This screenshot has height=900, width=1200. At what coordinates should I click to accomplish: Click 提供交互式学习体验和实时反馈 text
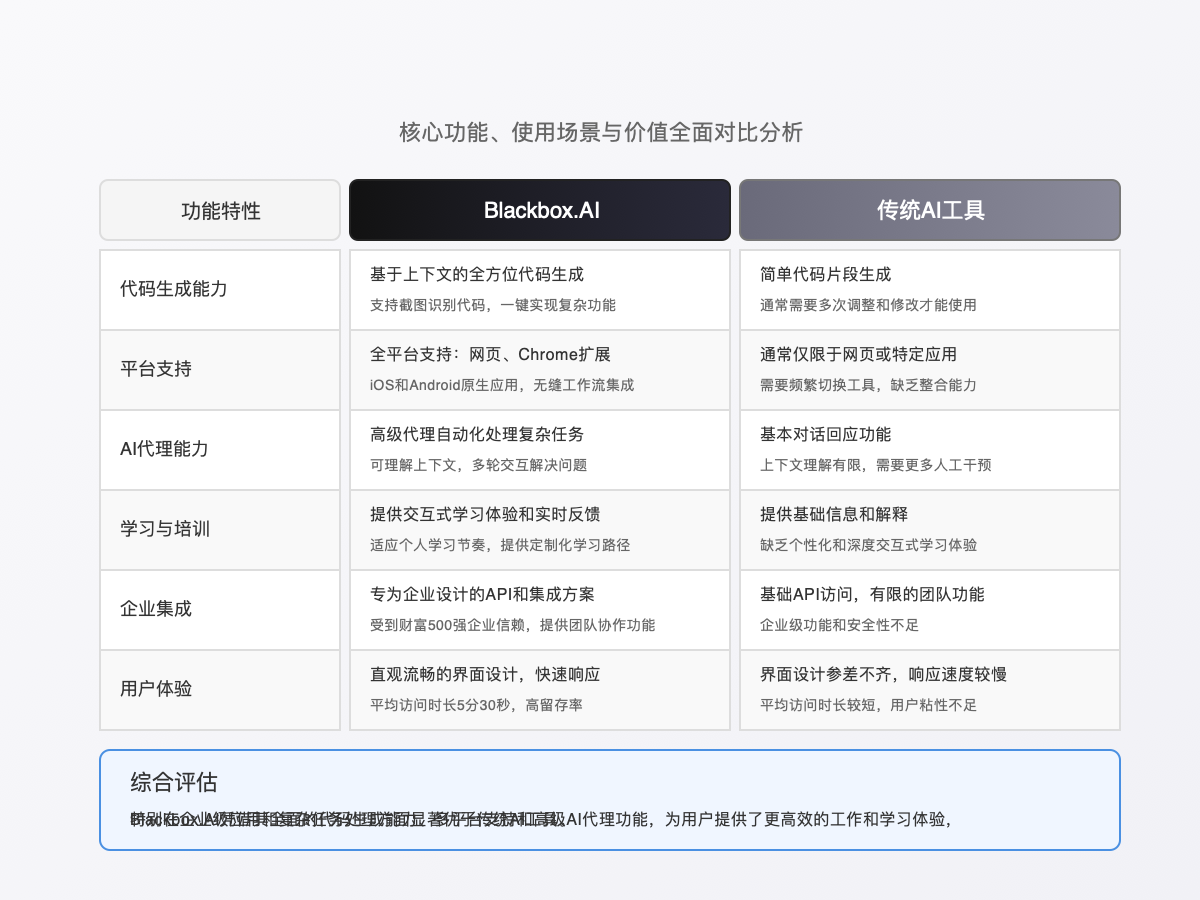pyautogui.click(x=485, y=514)
